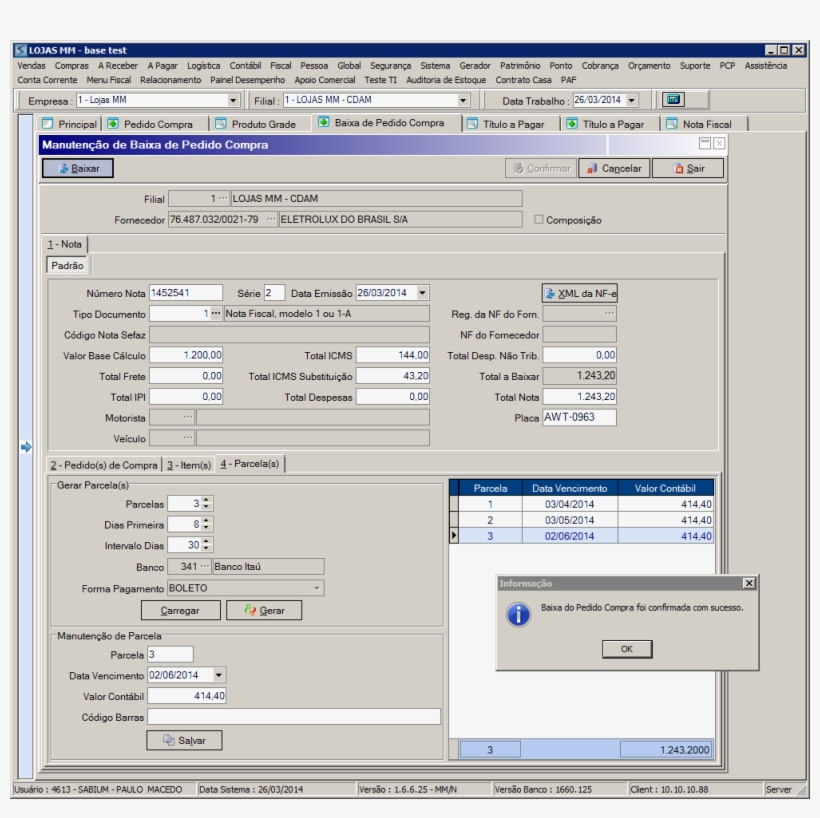Open the Forma Pagamento BOLETO dropdown

(318, 589)
